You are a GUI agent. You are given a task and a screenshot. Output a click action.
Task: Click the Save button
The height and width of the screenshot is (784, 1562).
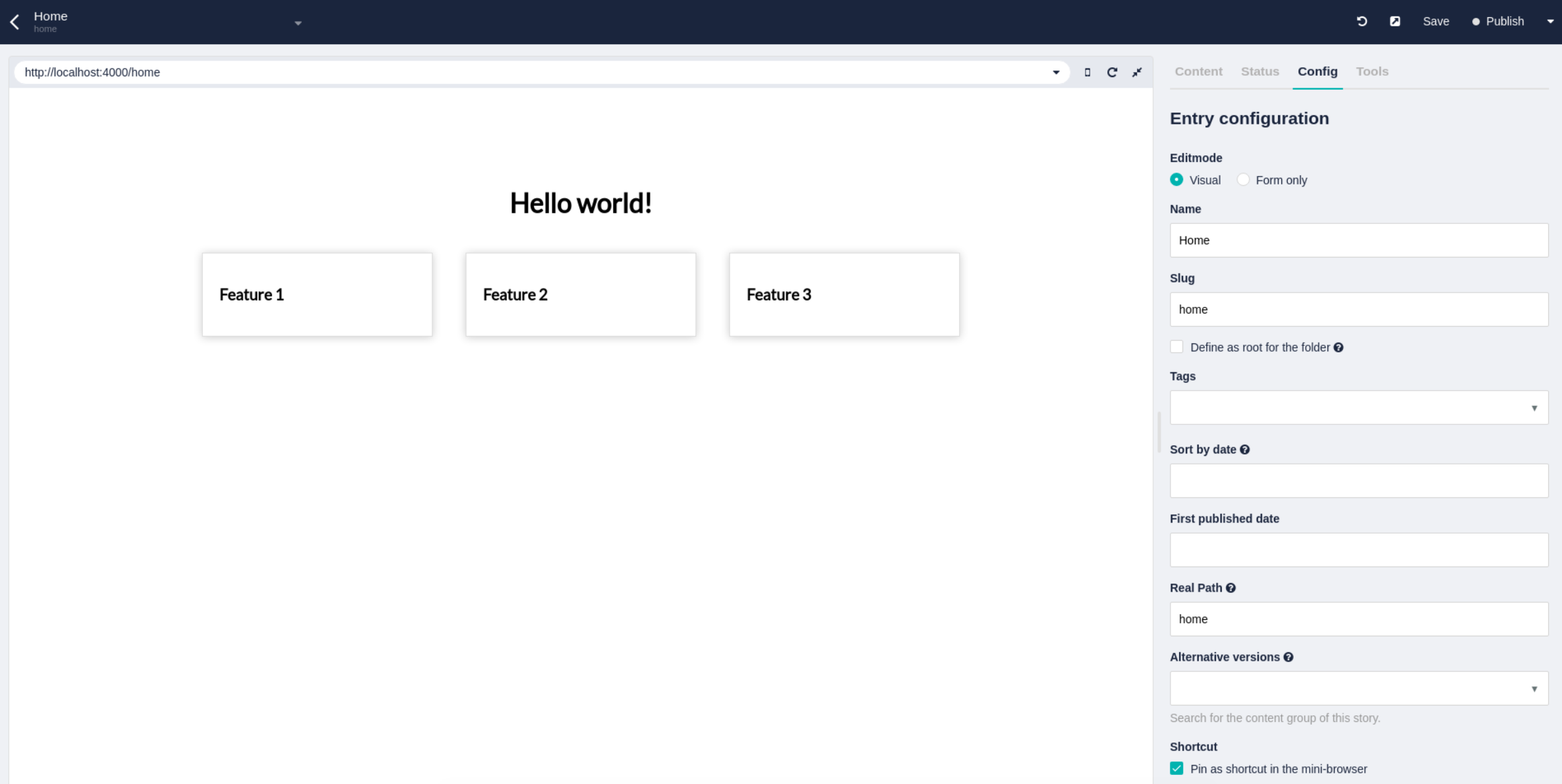pyautogui.click(x=1435, y=21)
